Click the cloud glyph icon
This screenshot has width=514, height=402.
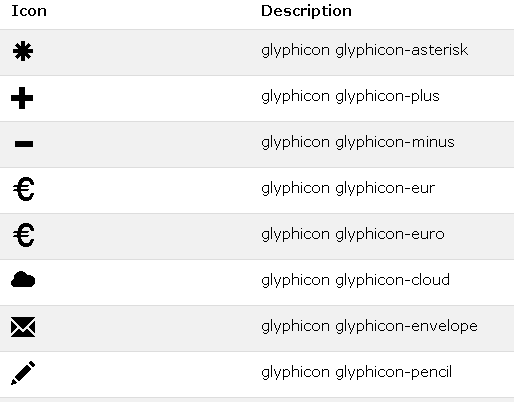[23, 279]
